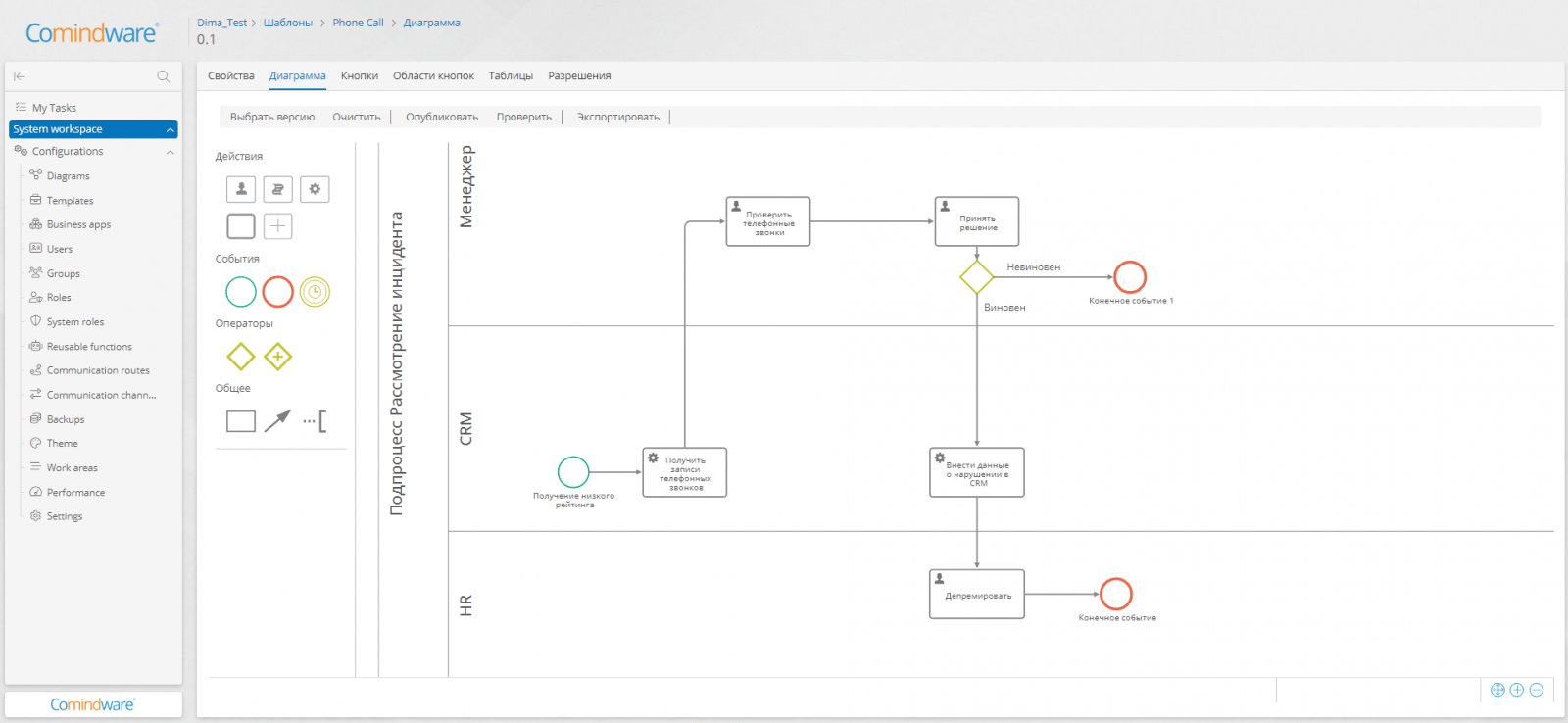Image resolution: width=1568 pixels, height=723 pixels.
Task: Open the Разрешения tab
Action: point(579,76)
